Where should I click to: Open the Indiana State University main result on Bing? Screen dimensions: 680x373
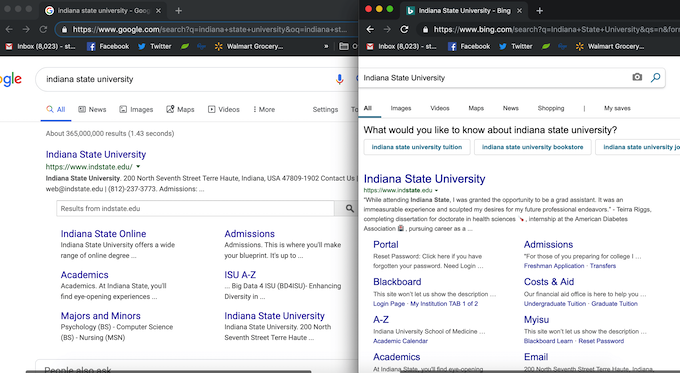pos(424,179)
